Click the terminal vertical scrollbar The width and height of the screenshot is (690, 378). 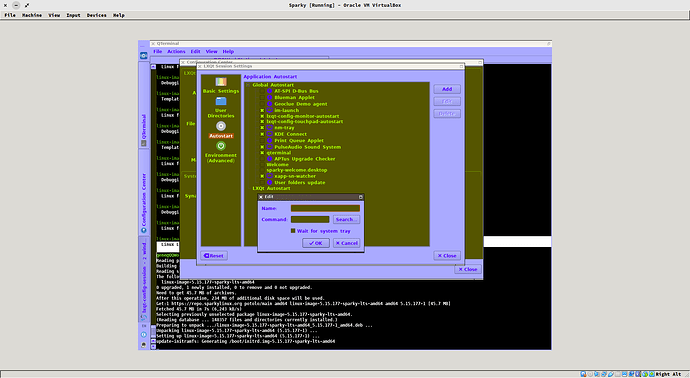point(153,202)
